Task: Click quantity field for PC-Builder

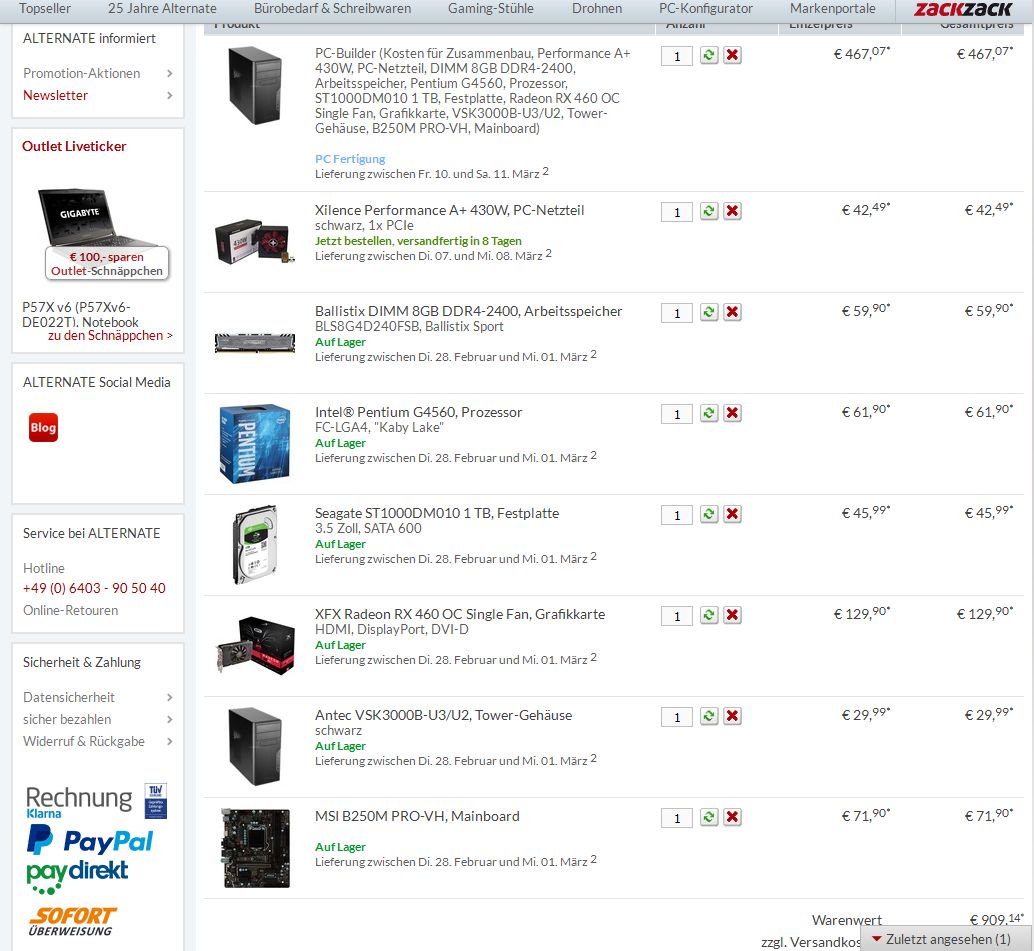Action: pos(677,56)
